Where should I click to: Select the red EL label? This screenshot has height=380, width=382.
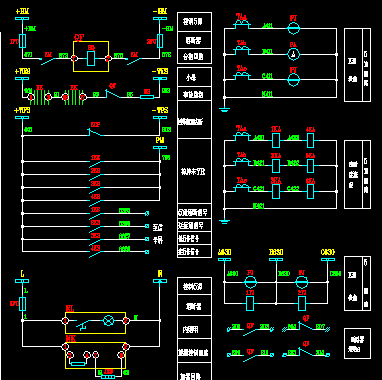70,309
